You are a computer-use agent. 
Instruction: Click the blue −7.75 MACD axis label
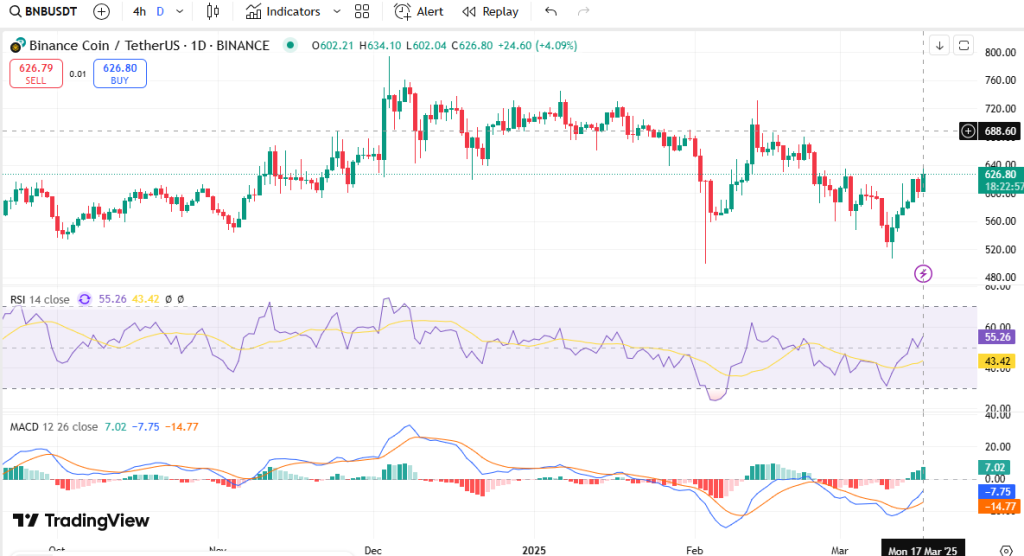pos(997,491)
